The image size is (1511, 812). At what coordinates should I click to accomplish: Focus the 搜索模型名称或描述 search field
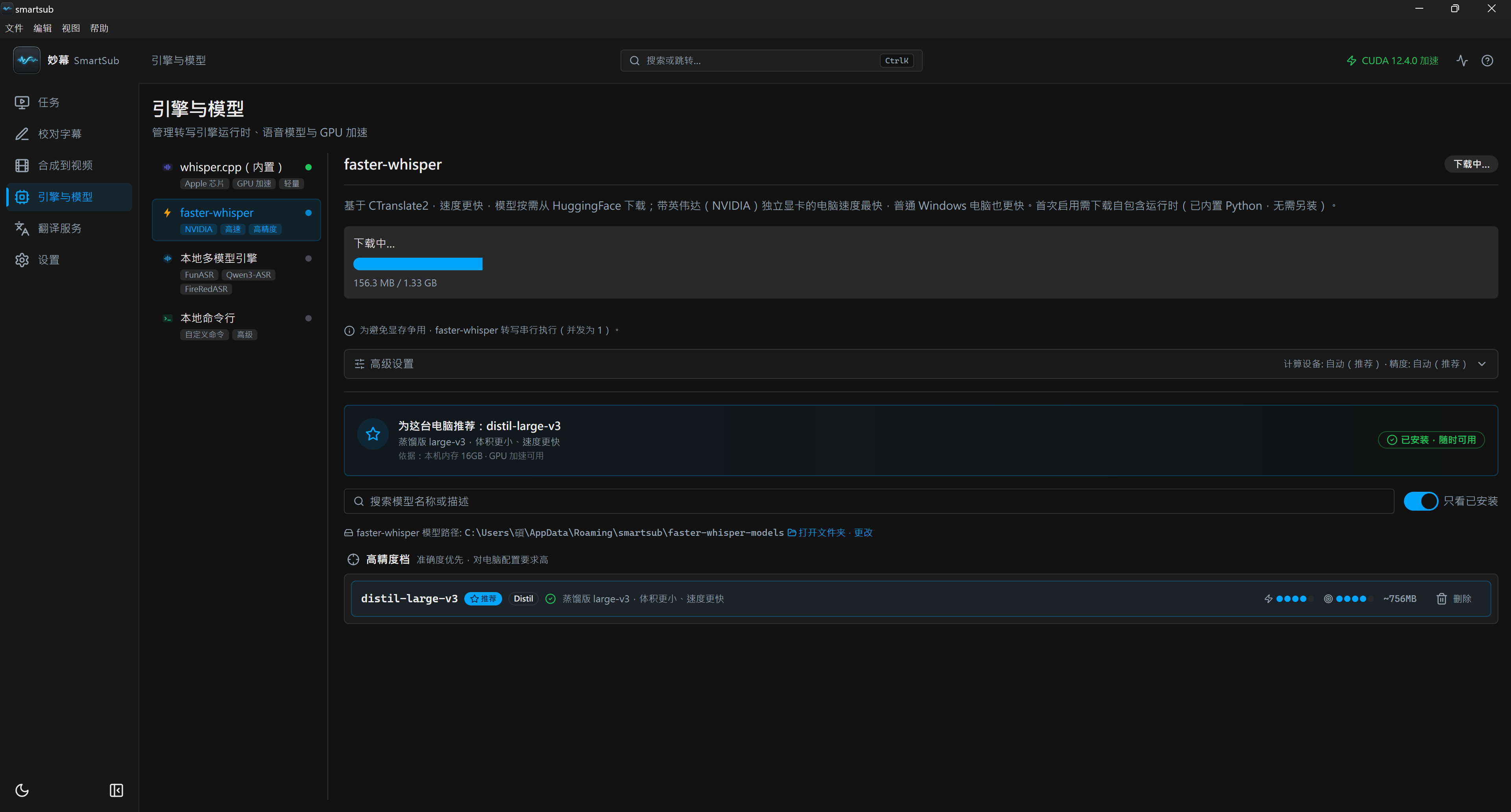tap(868, 501)
